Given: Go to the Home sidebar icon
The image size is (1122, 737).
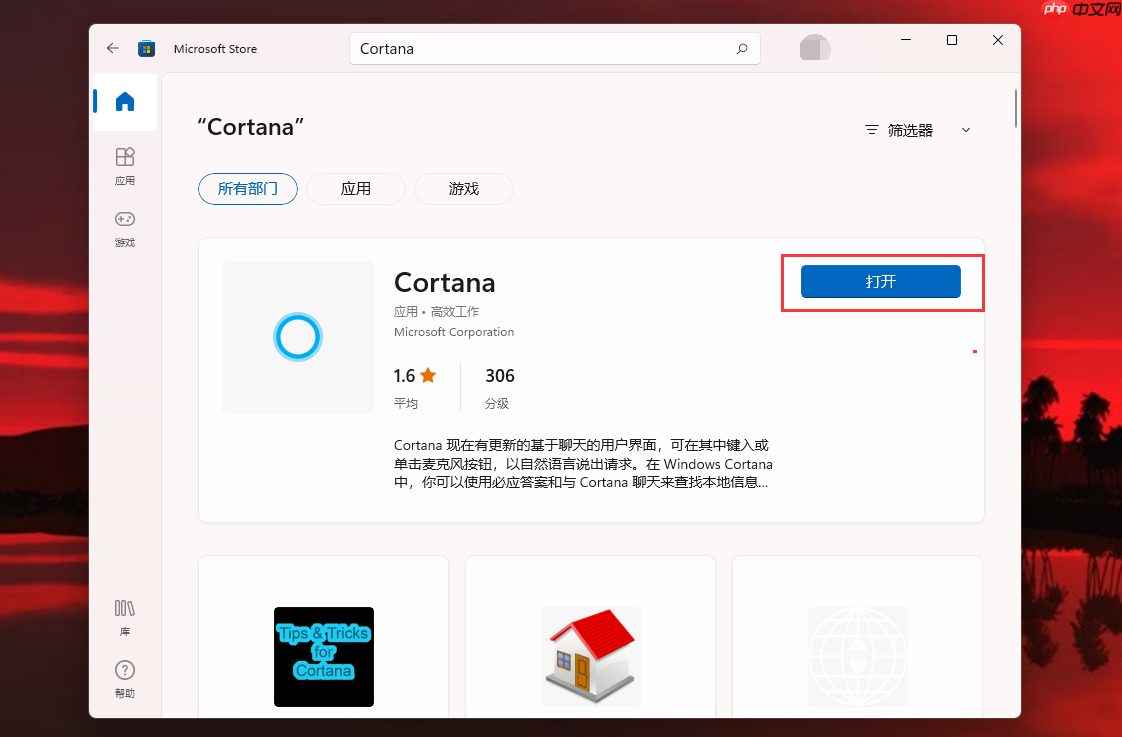Looking at the screenshot, I should click(x=125, y=102).
